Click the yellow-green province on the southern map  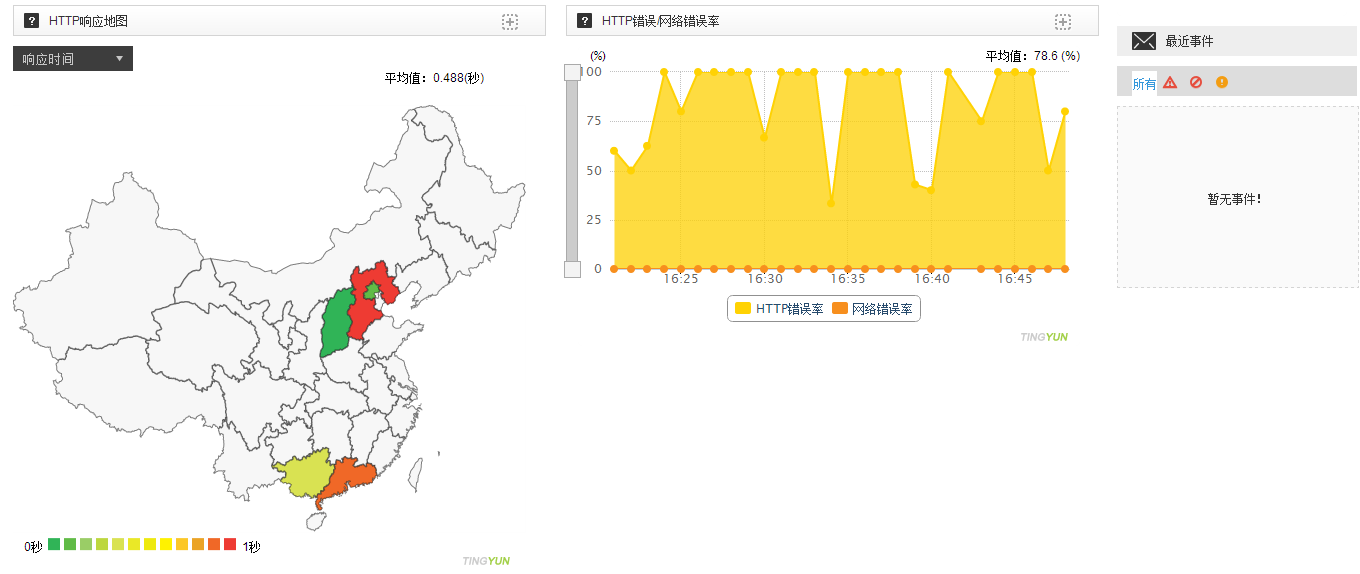(x=302, y=476)
